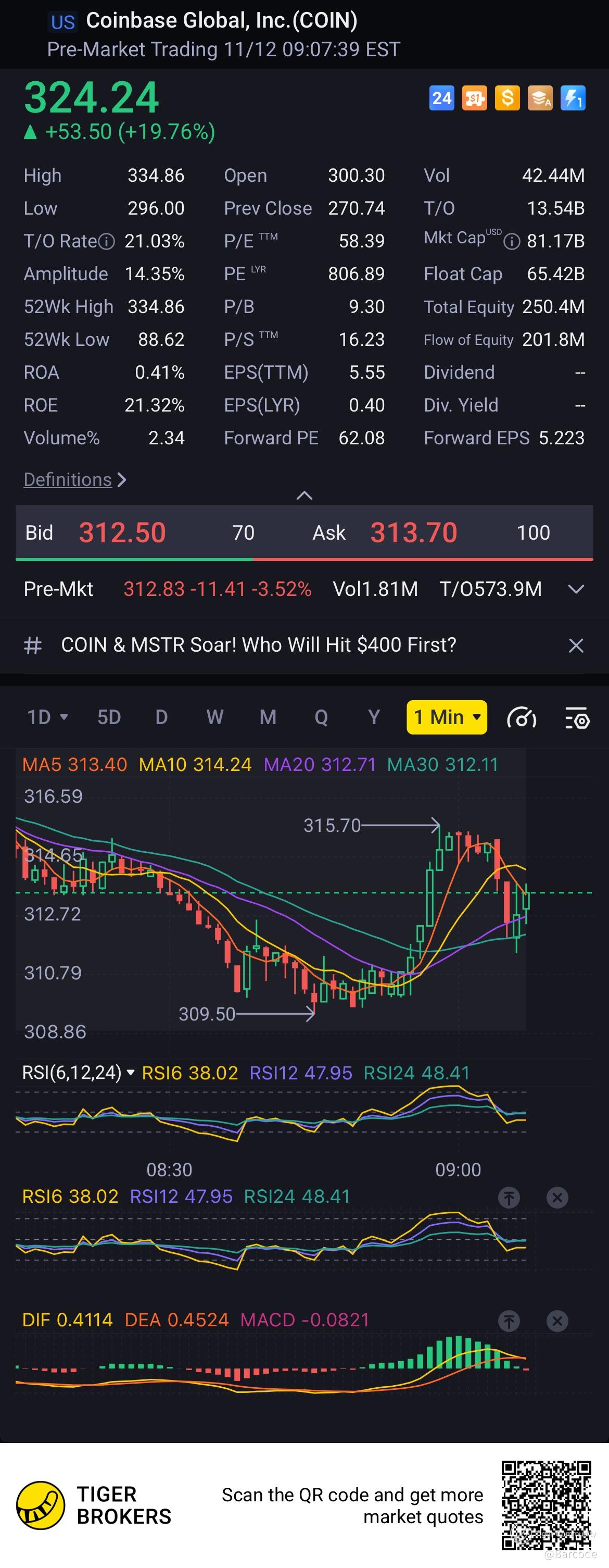Tap the Bid price 312.50
The image size is (609, 1568).
[x=122, y=532]
